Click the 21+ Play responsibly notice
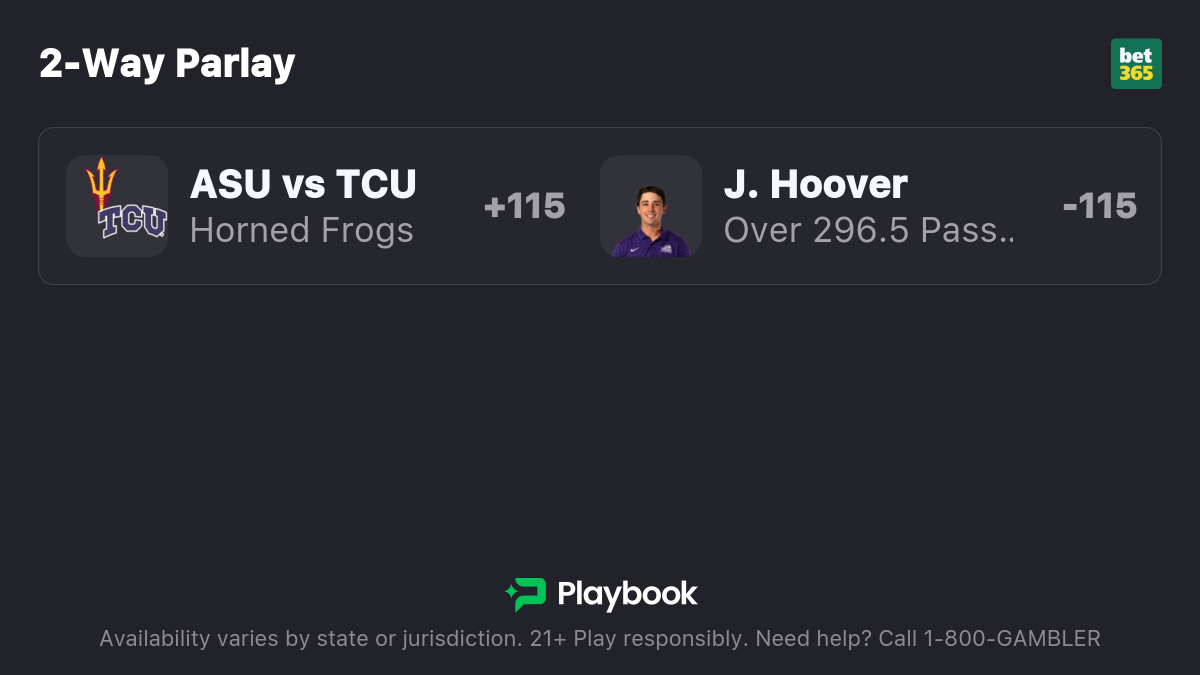Viewport: 1200px width, 675px height. click(637, 639)
